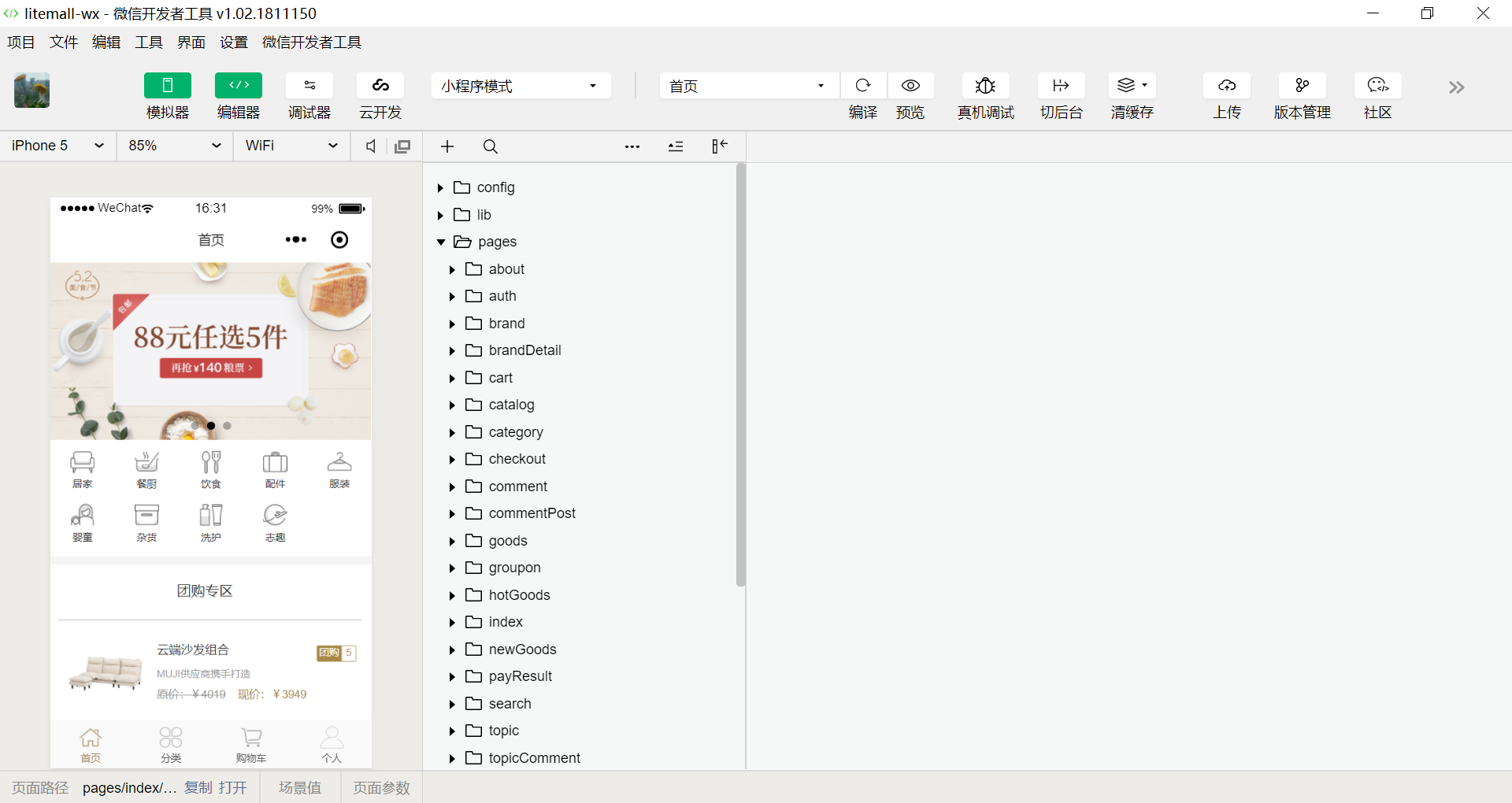
Task: Click the 场景值 button in status bar
Action: point(300,788)
